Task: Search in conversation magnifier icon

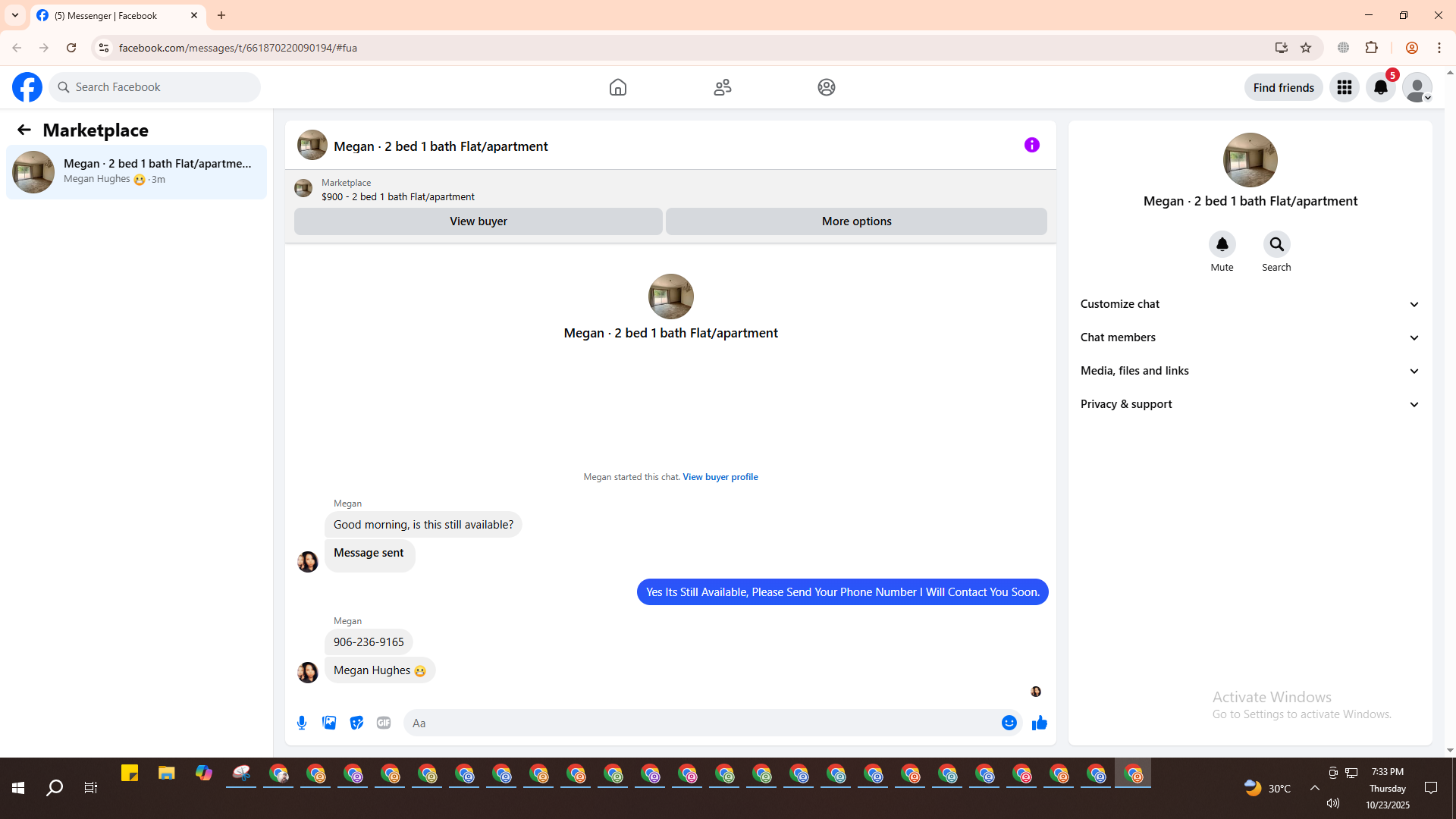Action: [1276, 244]
